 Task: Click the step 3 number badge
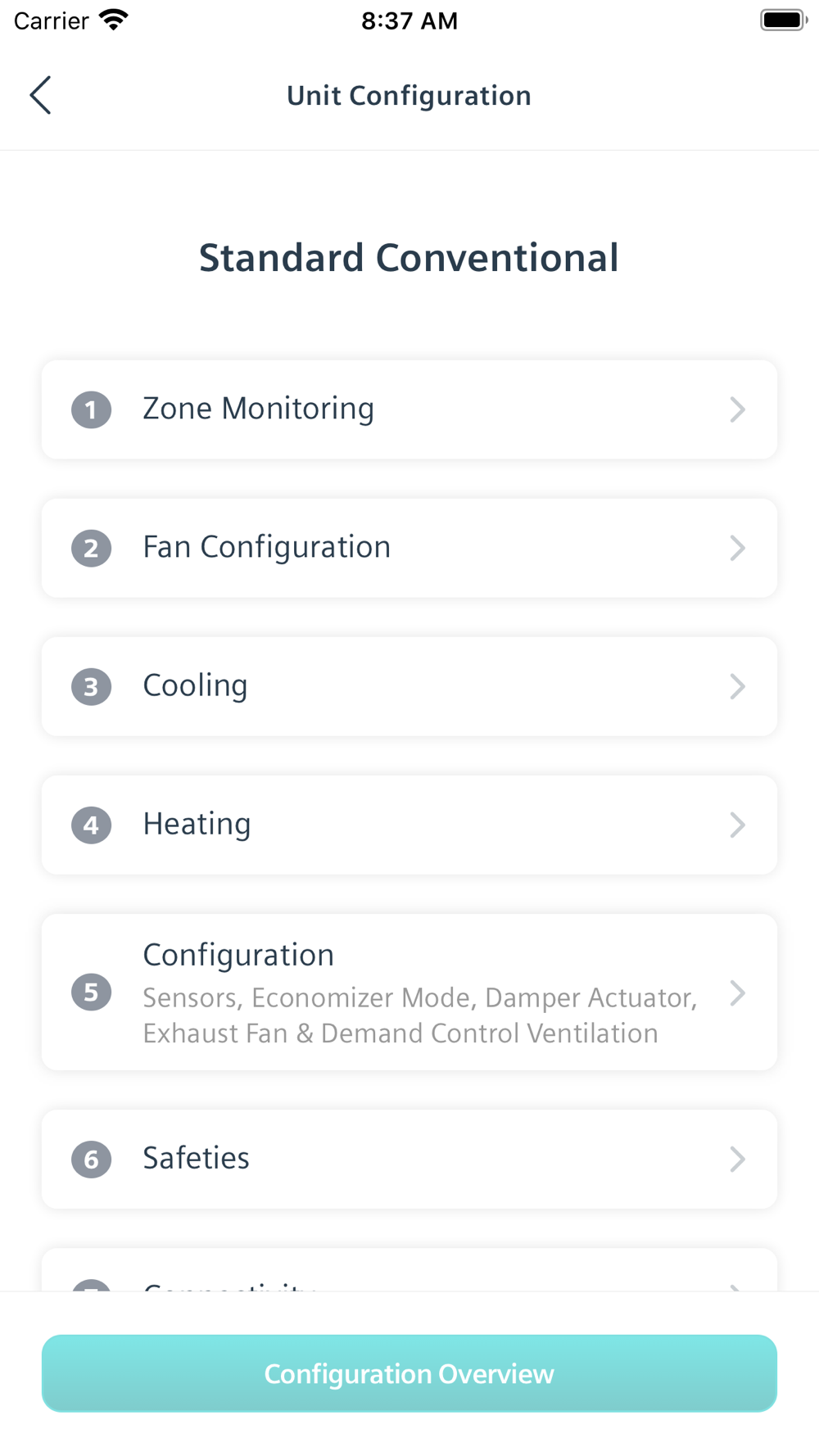pos(91,686)
